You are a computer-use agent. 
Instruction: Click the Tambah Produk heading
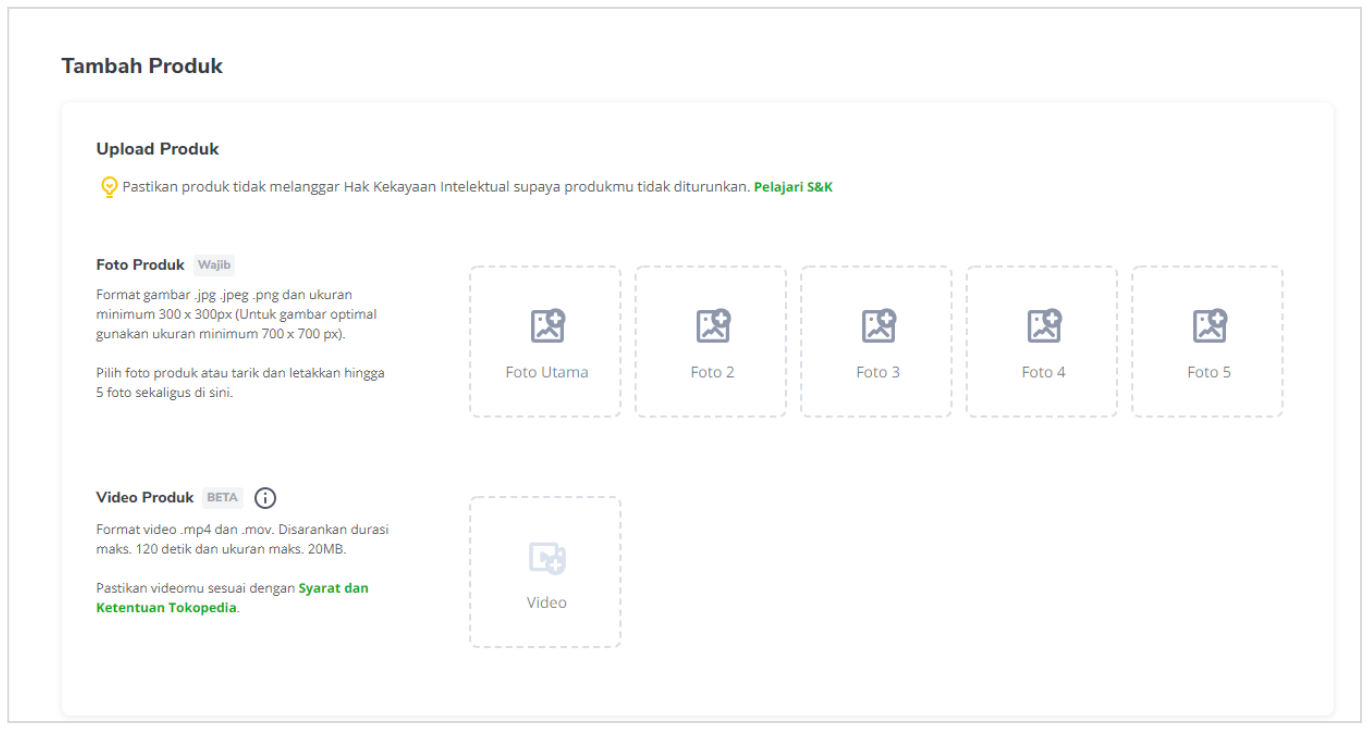(142, 66)
